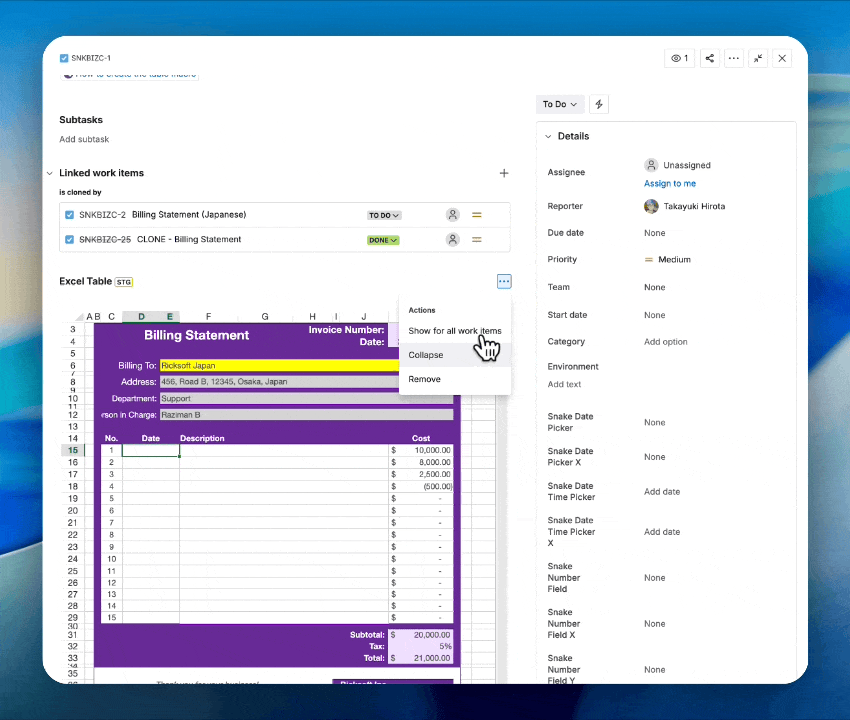The width and height of the screenshot is (850, 720).
Task: Click the Excel Table three-dot actions button
Action: click(504, 282)
